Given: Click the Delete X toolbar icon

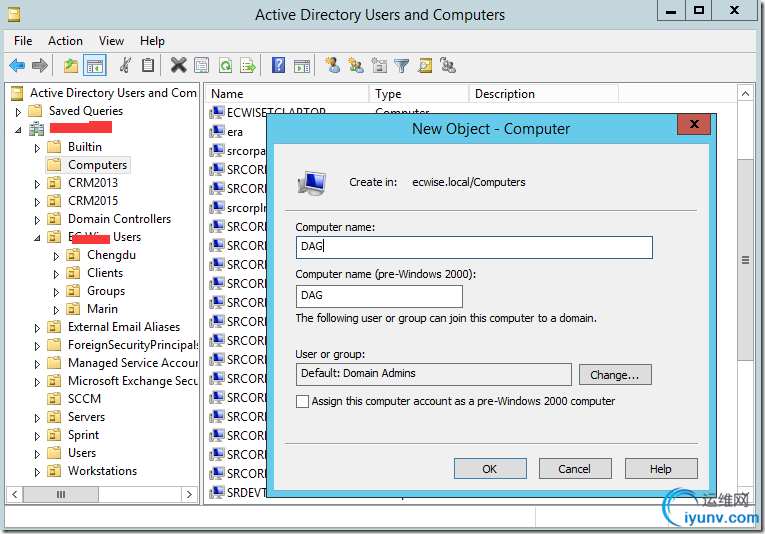Looking at the screenshot, I should [x=179, y=65].
